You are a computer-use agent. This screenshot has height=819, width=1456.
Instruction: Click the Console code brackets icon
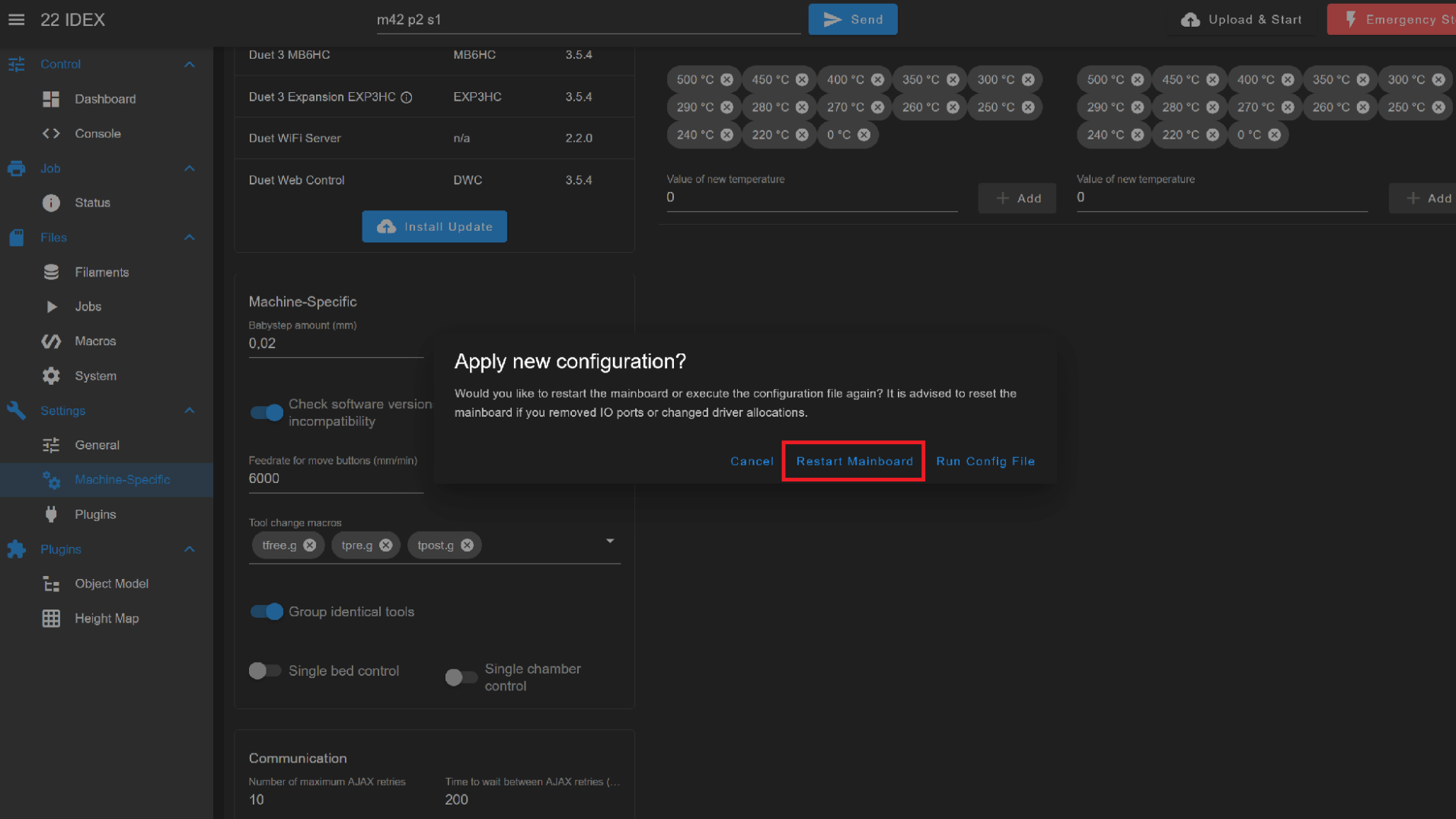[51, 133]
